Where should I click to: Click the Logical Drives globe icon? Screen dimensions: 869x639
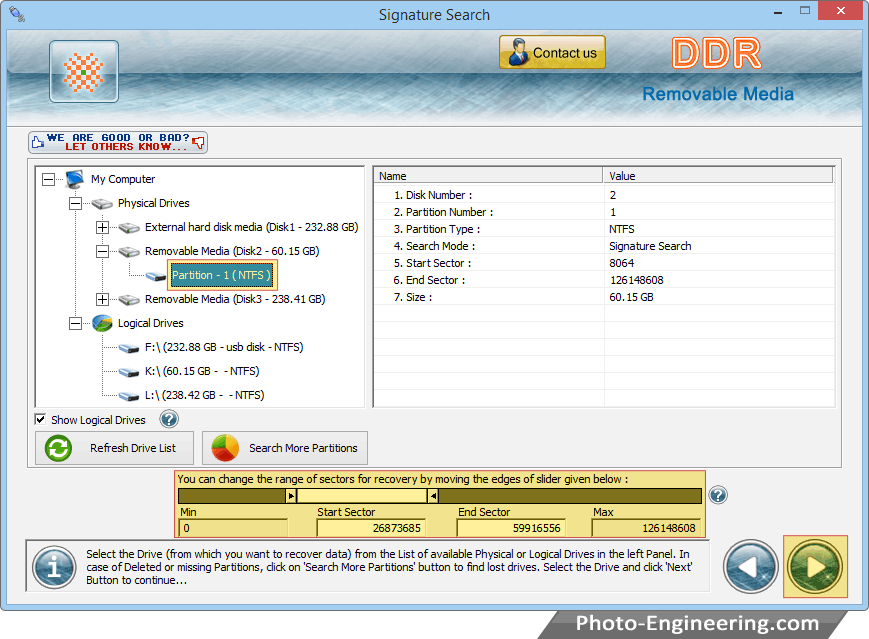point(103,323)
